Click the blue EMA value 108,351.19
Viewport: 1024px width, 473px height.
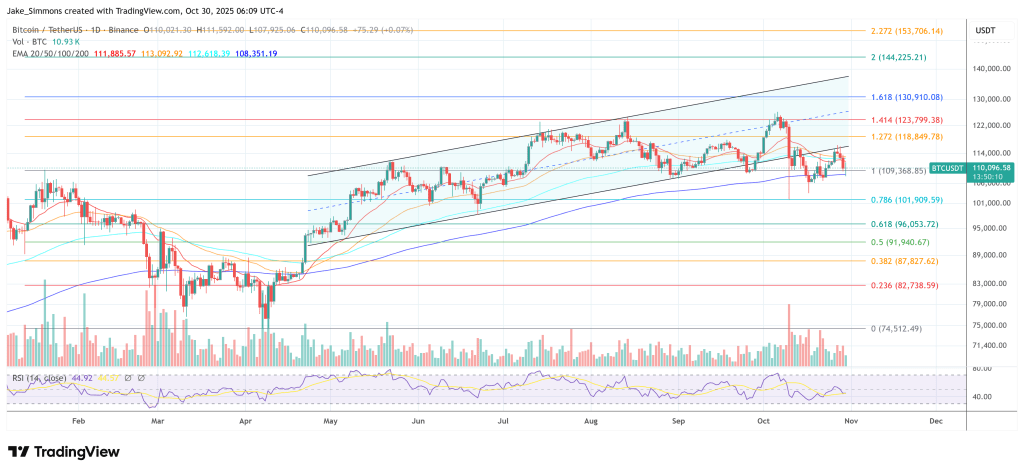pos(256,52)
